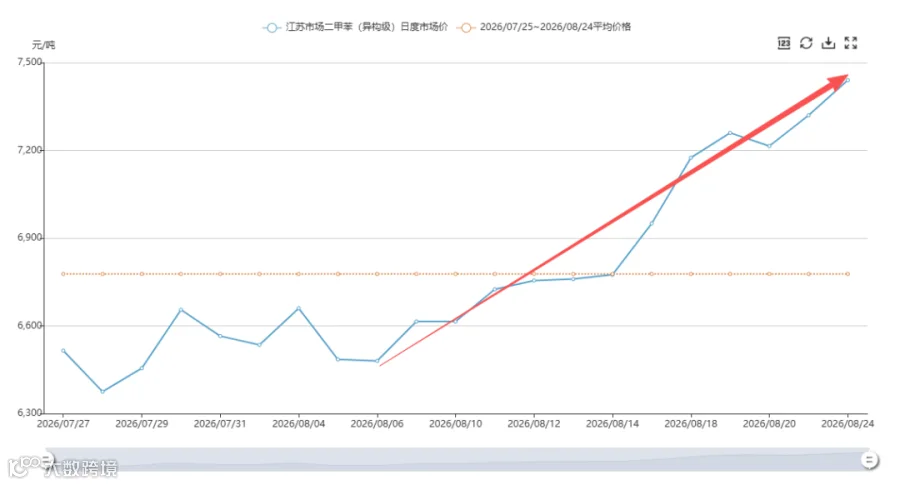The image size is (900, 485).
Task: Click the x-axis label 2026/08/12
Action: tap(534, 424)
